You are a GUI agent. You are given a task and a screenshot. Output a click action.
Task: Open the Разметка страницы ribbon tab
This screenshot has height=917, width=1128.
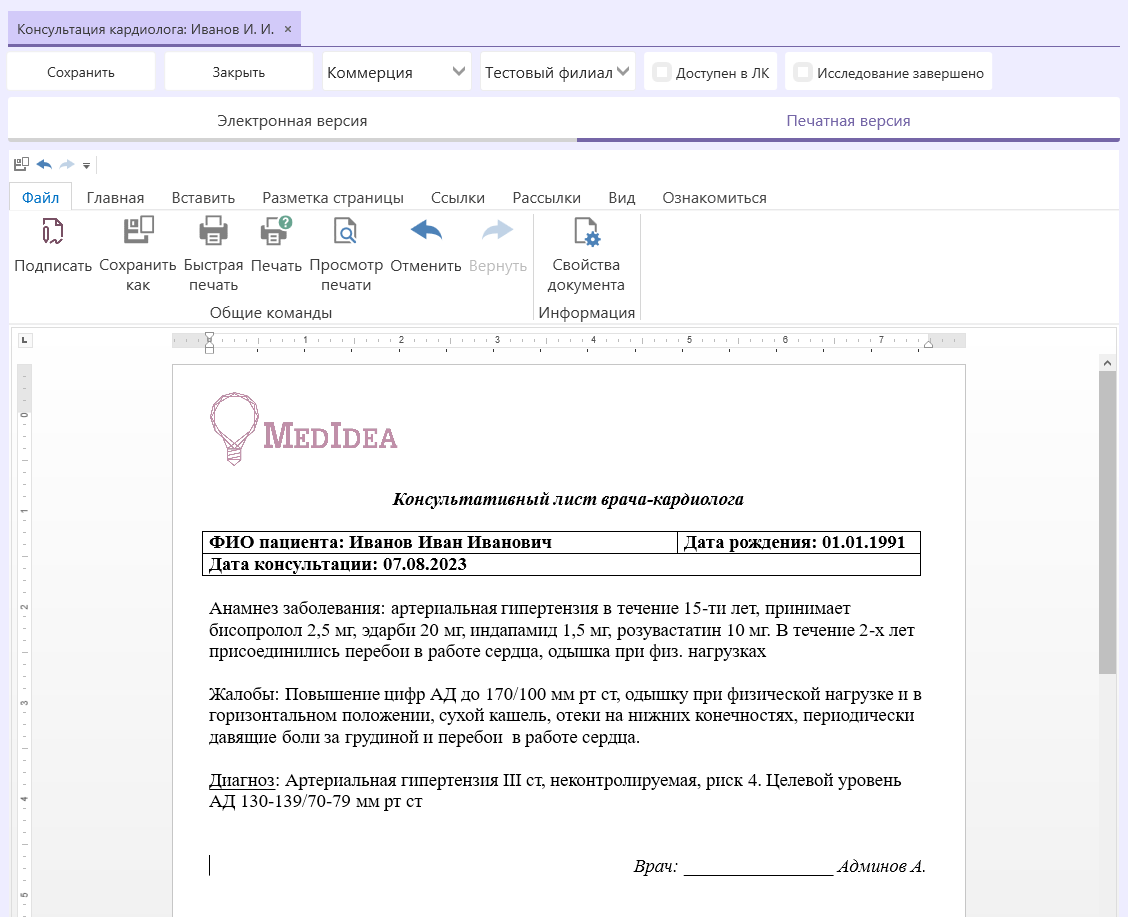[x=332, y=198]
